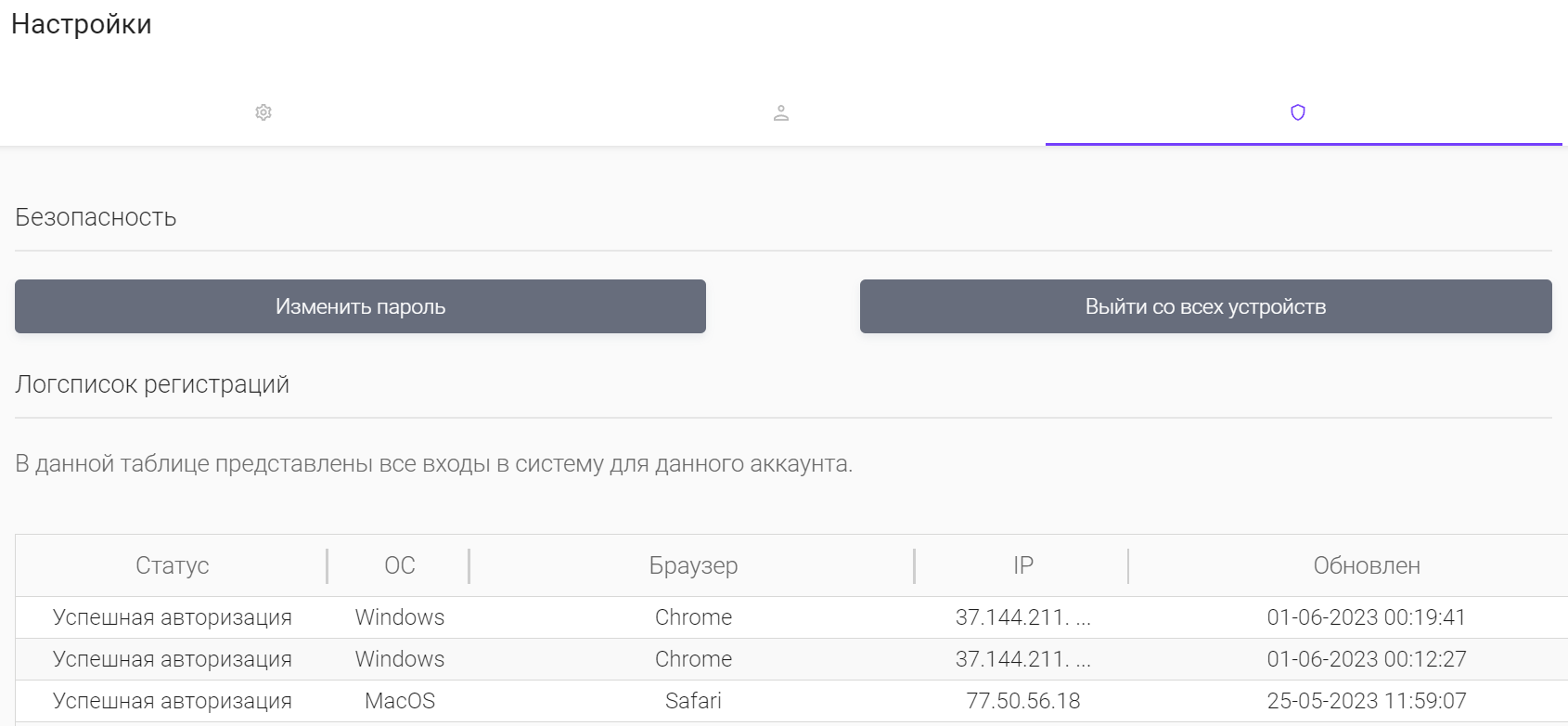Click the 25-05-2023 11:59:07 timestamp cell
The width and height of the screenshot is (1568, 726).
click(x=1366, y=701)
